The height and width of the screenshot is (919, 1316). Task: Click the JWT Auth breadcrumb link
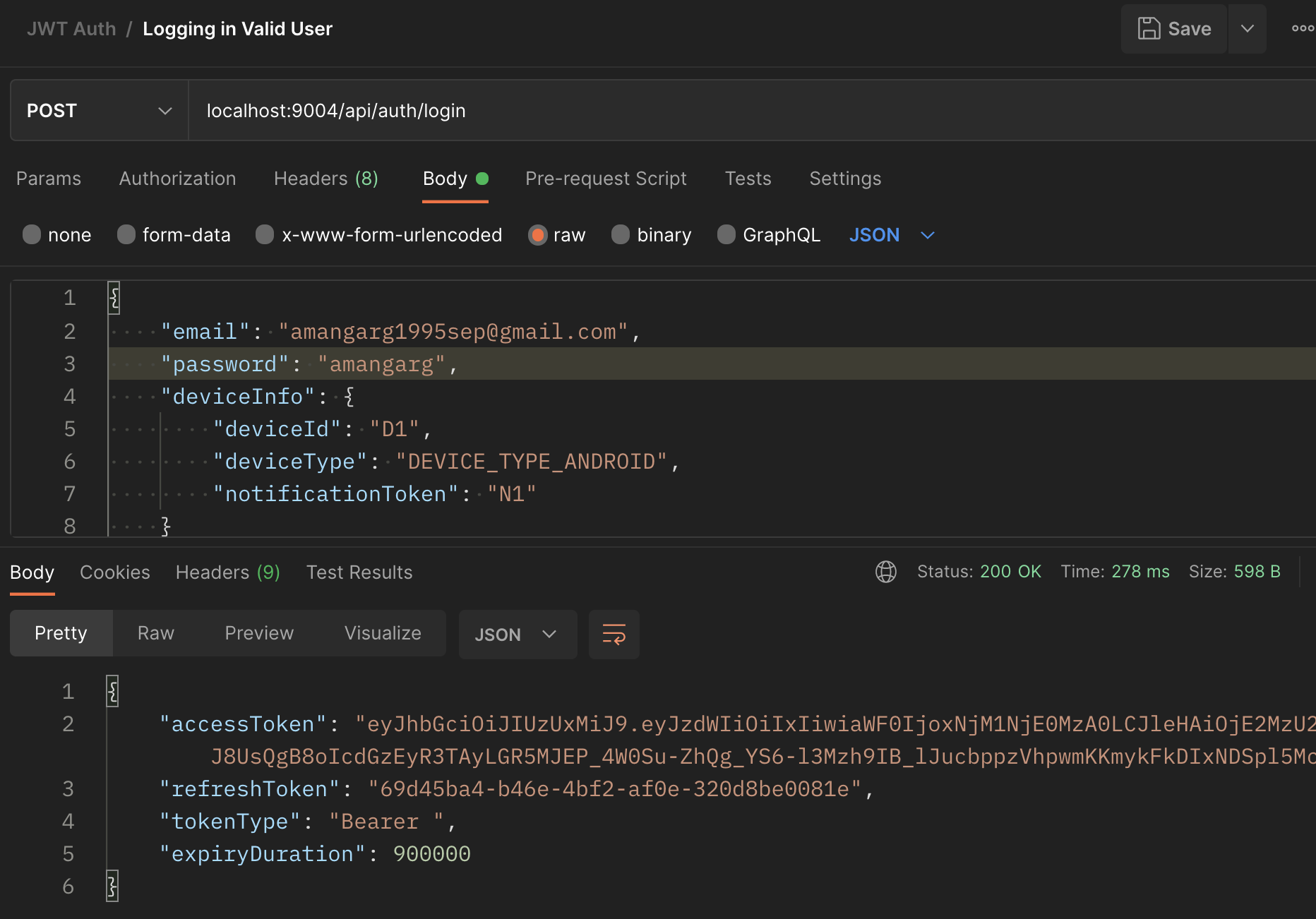click(71, 29)
